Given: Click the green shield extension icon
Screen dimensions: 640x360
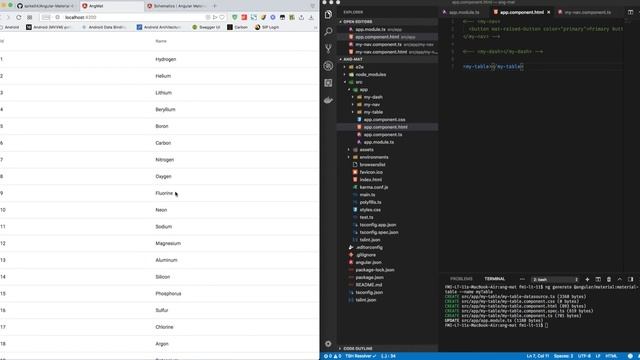Looking at the screenshot, I should click(234, 18).
